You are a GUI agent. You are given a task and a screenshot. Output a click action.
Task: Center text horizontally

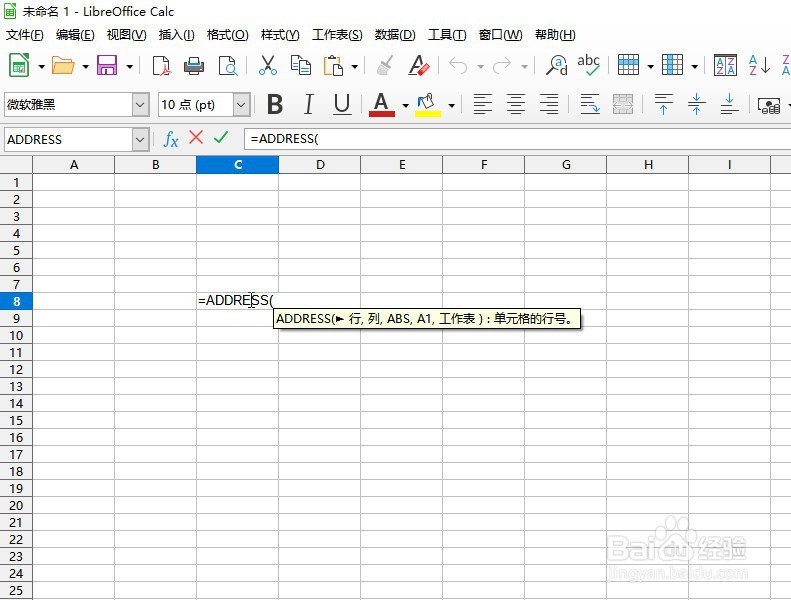pos(516,105)
